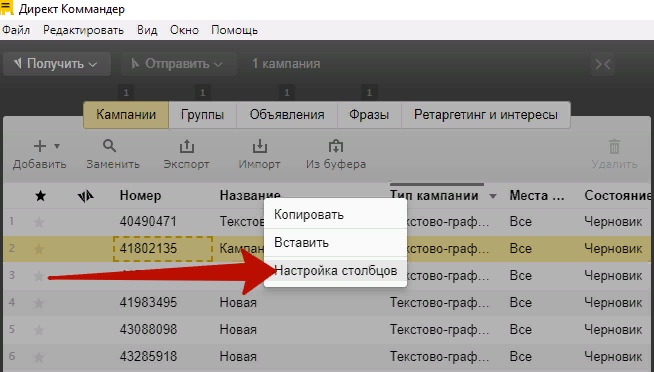
Task: Click the Заменить magnifier icon
Action: point(109,146)
